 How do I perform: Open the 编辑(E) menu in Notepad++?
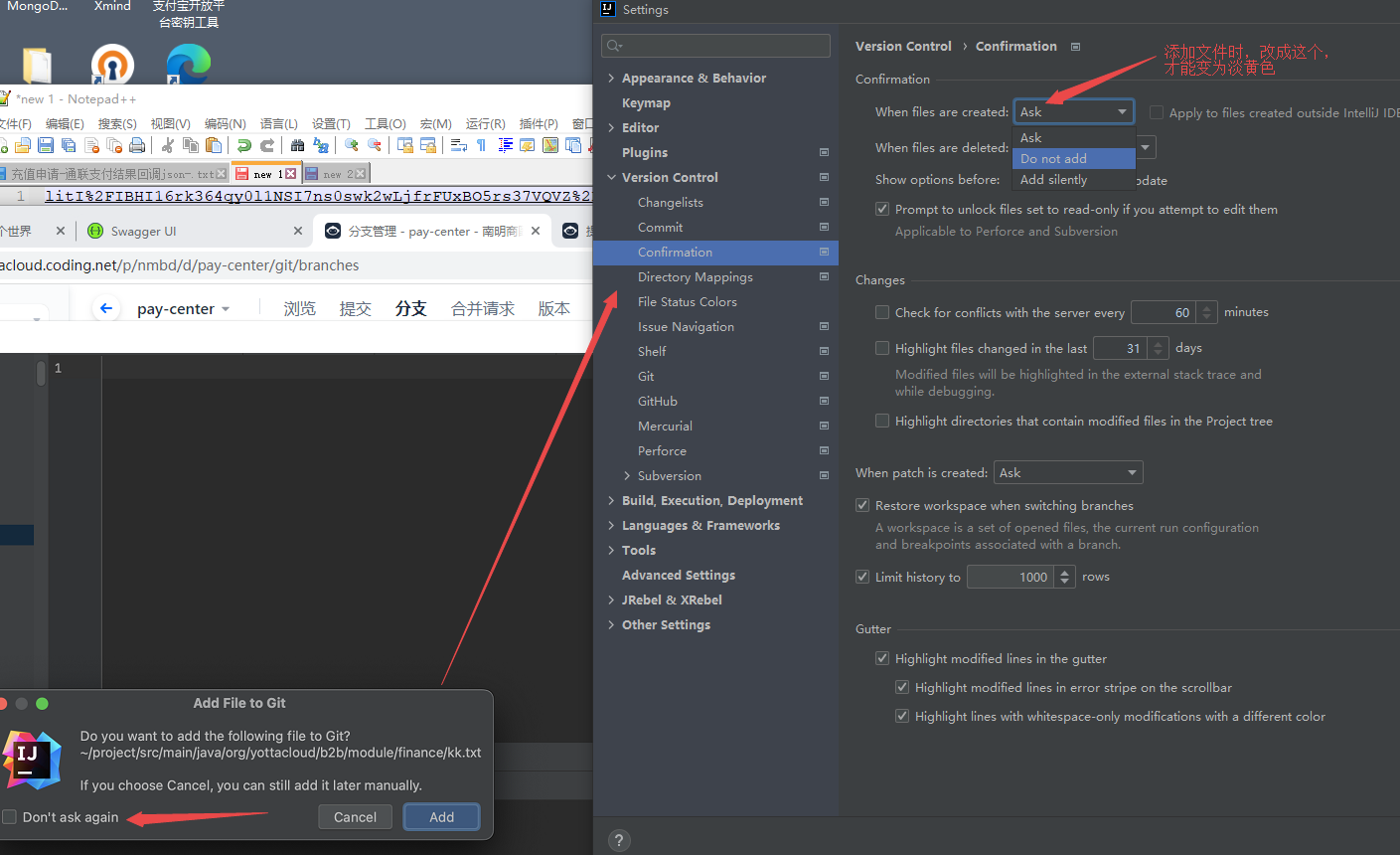tap(65, 123)
